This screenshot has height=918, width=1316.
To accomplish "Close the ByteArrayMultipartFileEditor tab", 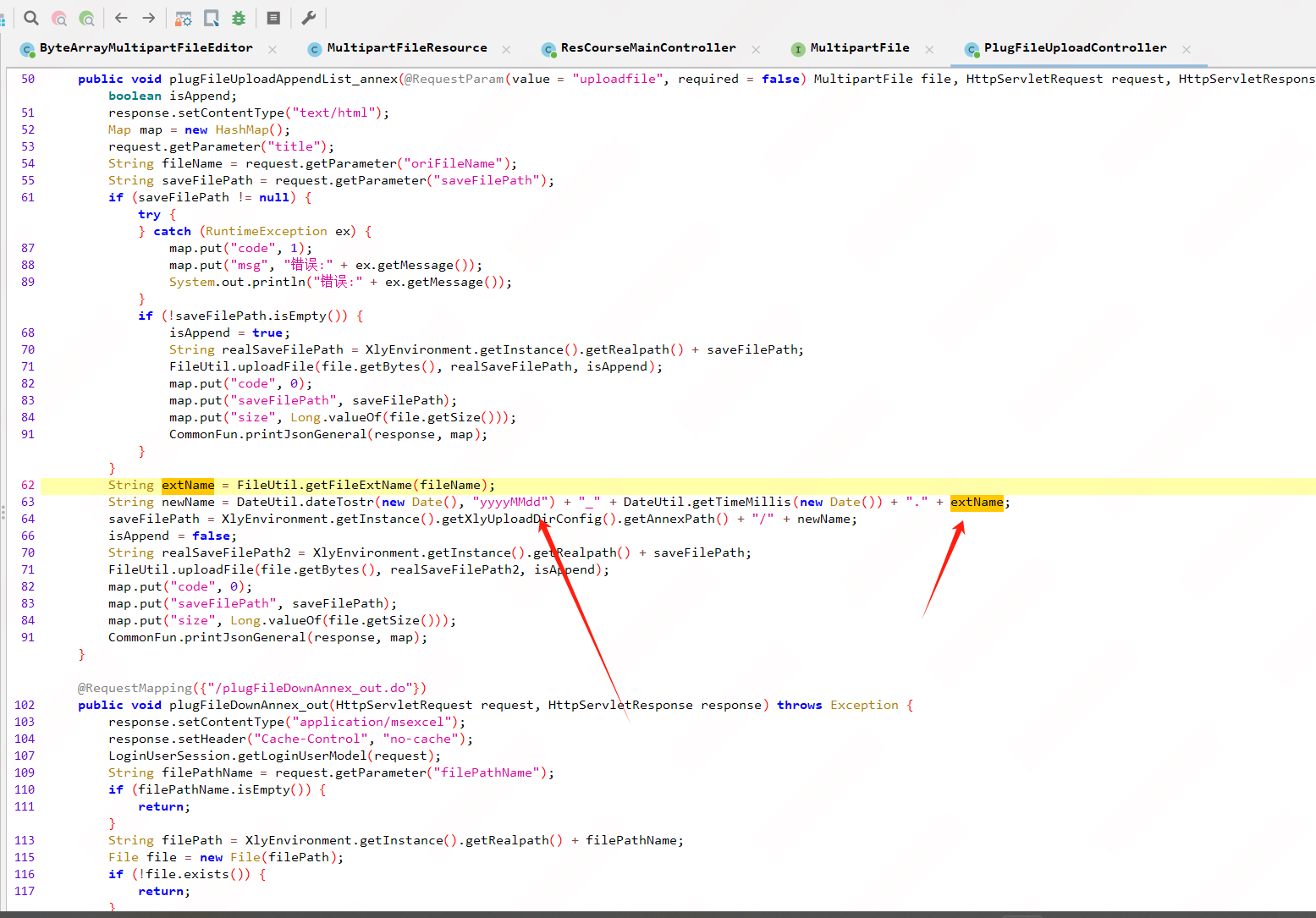I will (x=273, y=50).
